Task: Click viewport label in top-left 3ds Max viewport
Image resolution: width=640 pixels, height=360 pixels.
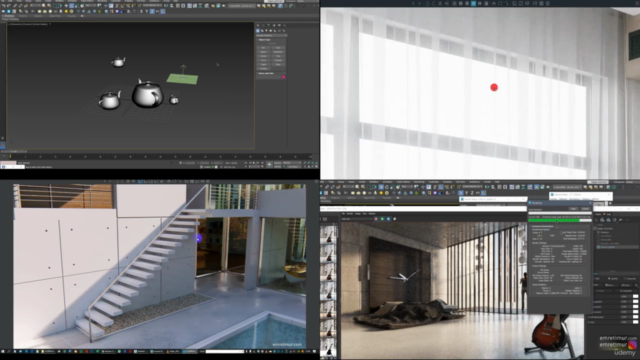Action: click(29, 24)
